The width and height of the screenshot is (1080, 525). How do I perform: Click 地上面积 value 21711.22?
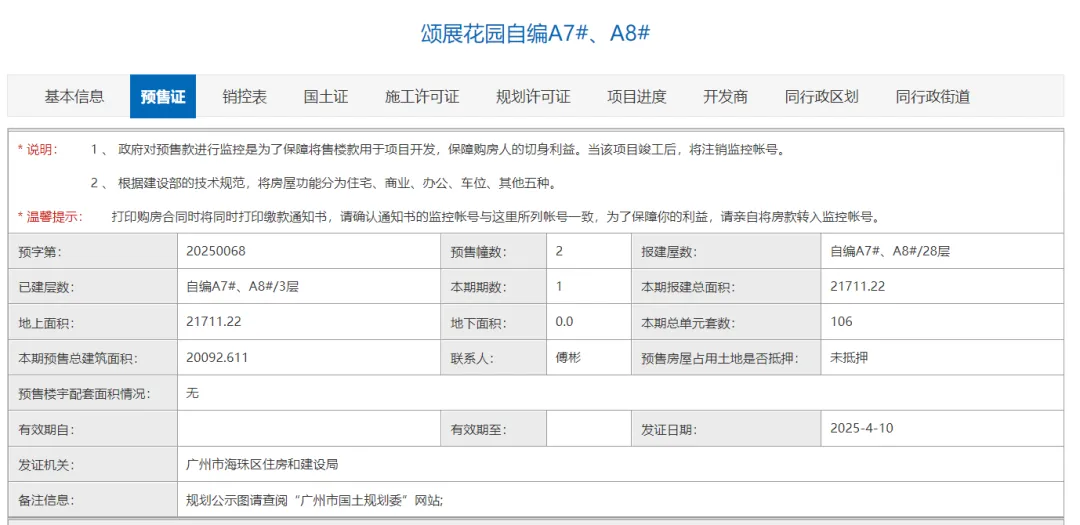point(214,322)
